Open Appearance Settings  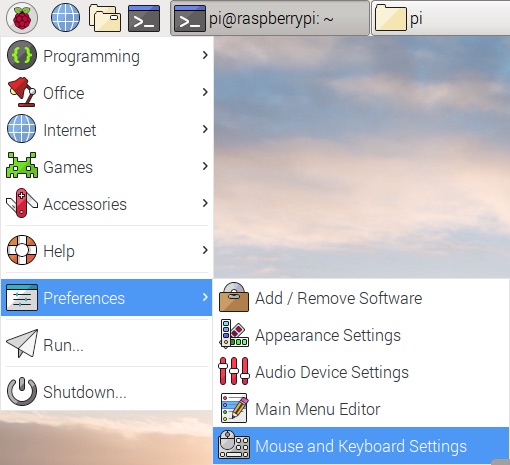(361, 334)
